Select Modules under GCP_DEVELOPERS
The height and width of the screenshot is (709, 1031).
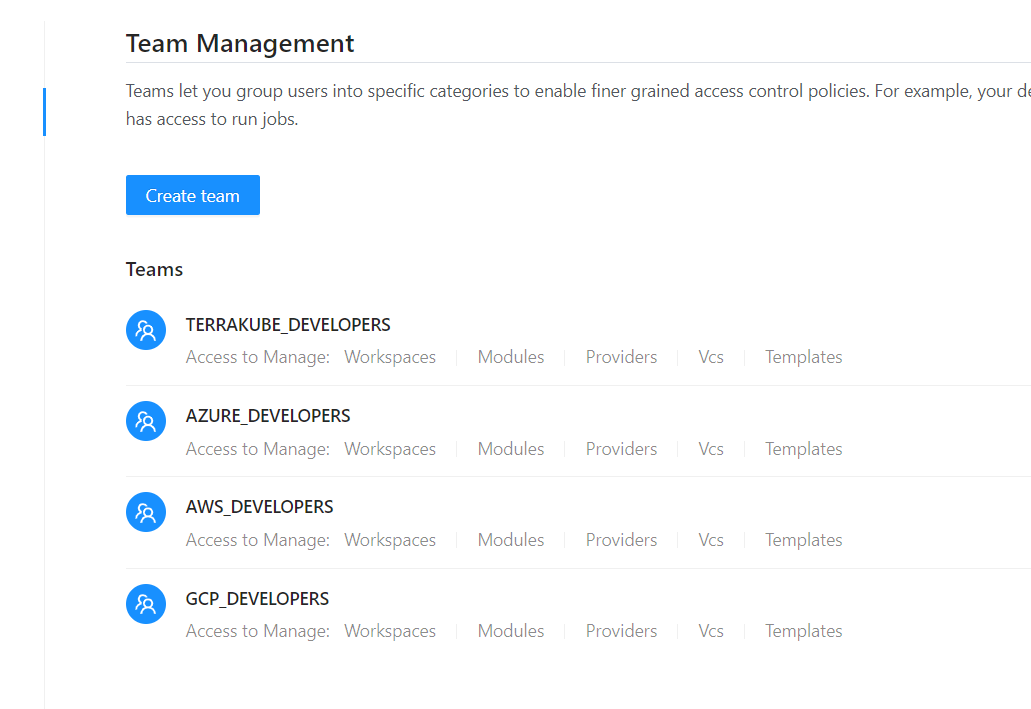point(511,631)
